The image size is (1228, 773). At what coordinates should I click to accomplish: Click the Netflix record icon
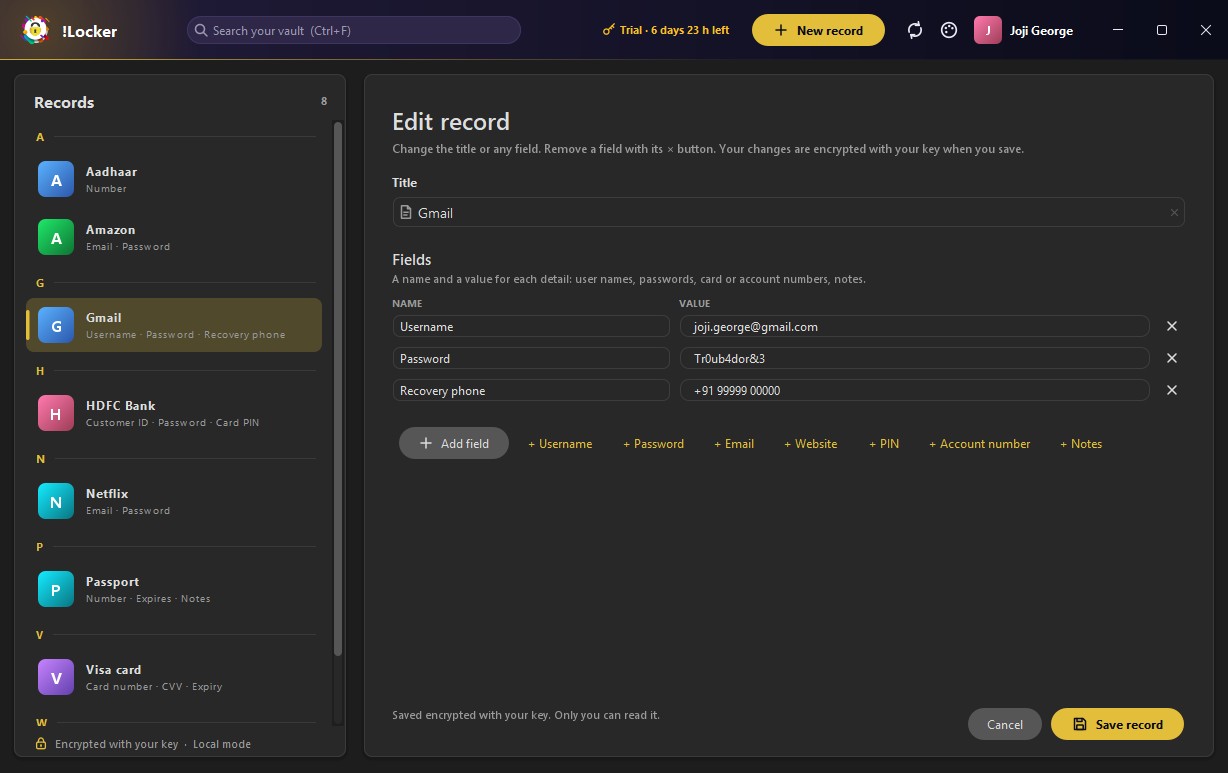tap(56, 502)
